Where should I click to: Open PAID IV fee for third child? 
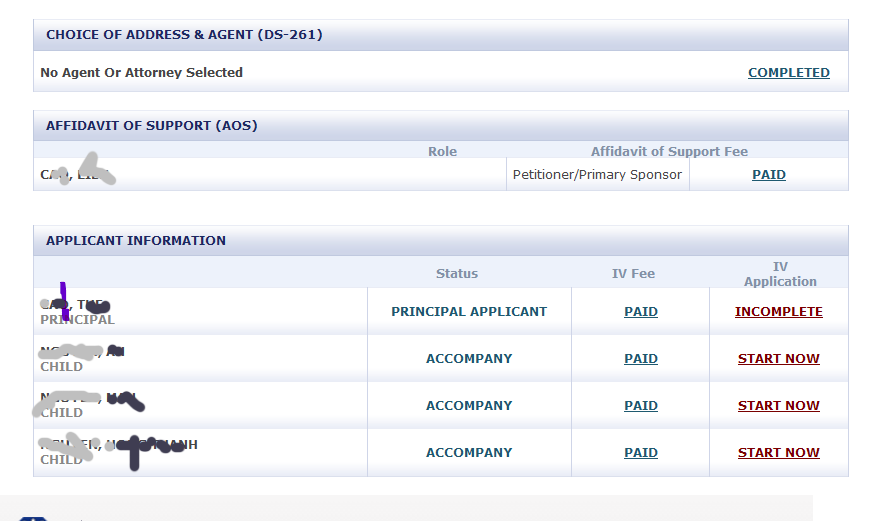(x=641, y=452)
